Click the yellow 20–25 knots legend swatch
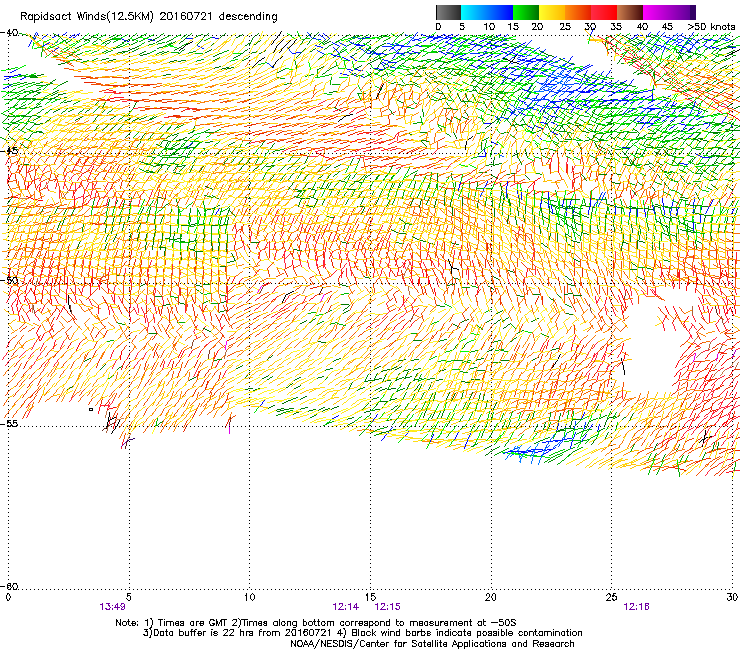Image resolution: width=740 pixels, height=650 pixels. 552,12
